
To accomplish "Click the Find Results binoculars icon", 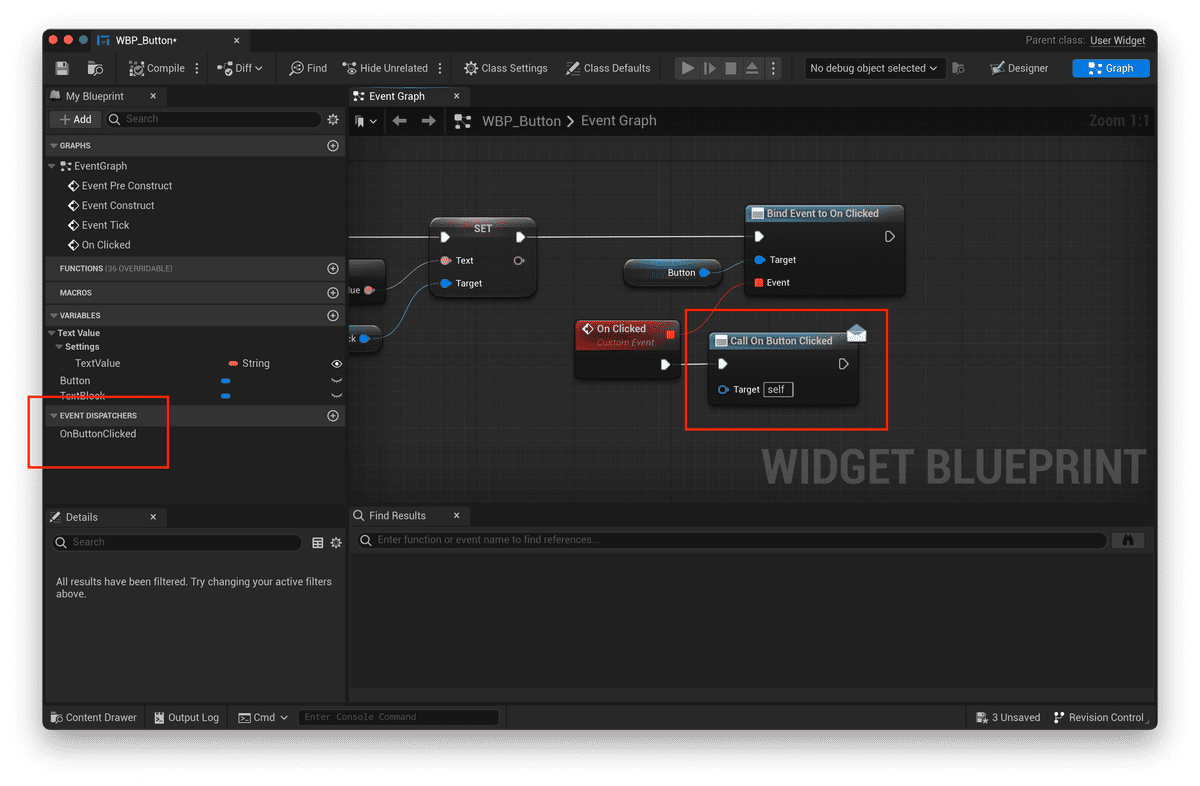I will click(x=1127, y=540).
